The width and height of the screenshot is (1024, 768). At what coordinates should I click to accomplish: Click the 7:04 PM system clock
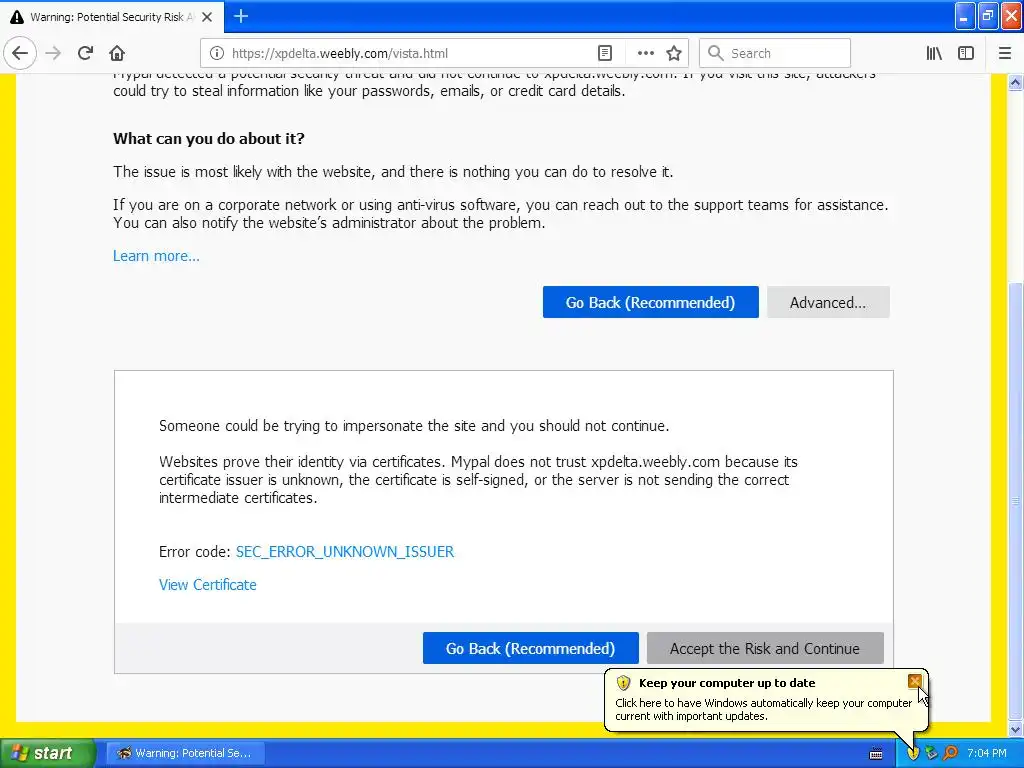tap(987, 753)
